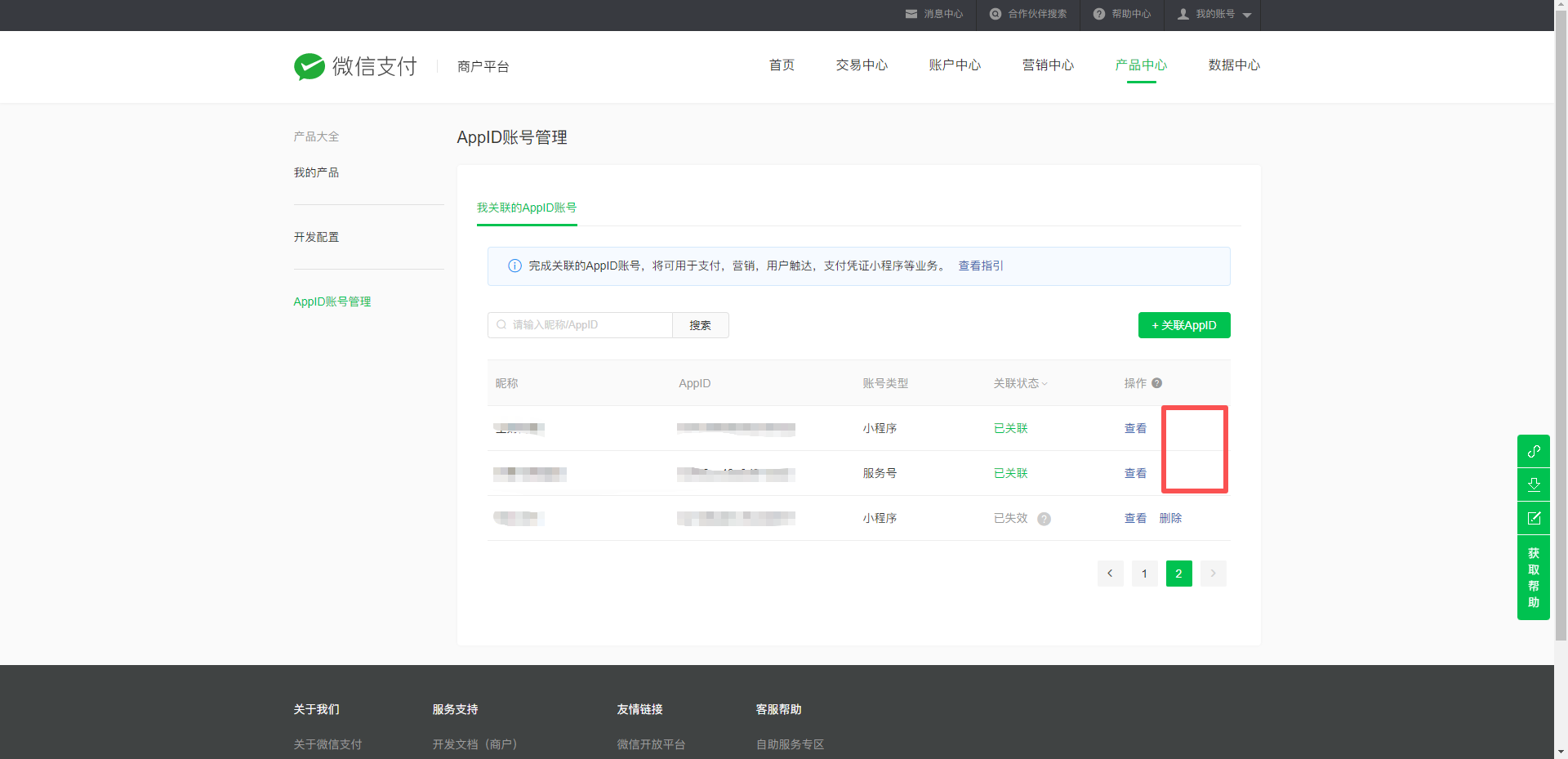This screenshot has width=1568, height=759.
Task: Click the 服务号 account type cell
Action: coord(880,473)
